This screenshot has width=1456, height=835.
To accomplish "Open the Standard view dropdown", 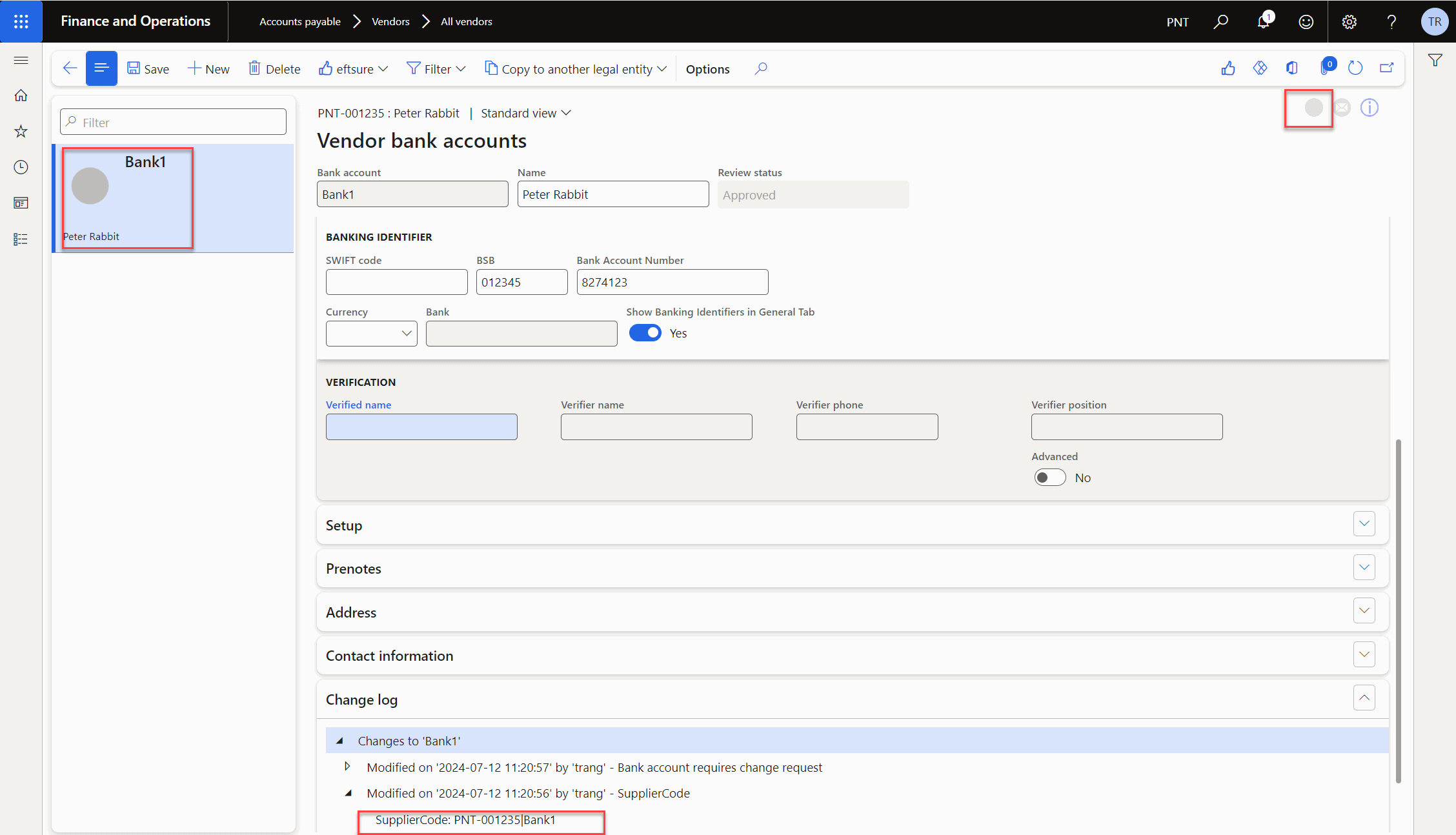I will click(x=526, y=114).
